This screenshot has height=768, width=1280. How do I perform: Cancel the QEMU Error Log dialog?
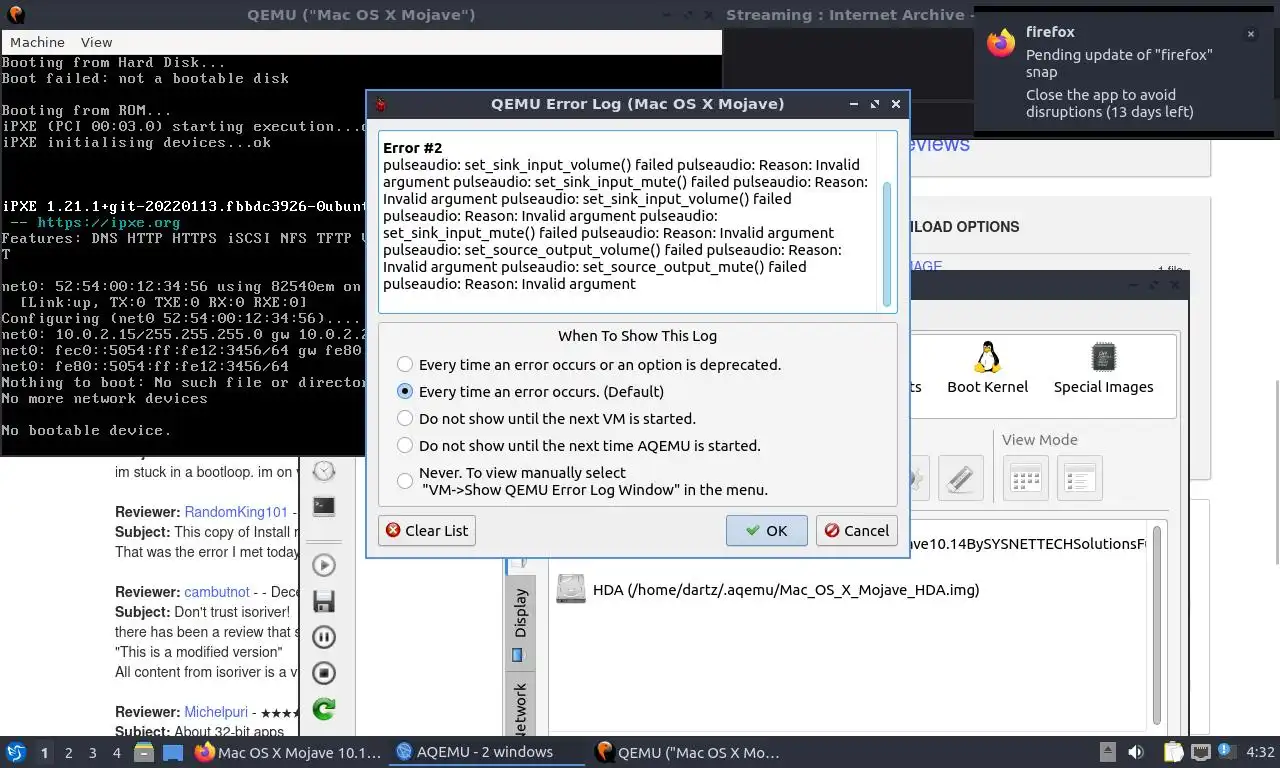(856, 530)
